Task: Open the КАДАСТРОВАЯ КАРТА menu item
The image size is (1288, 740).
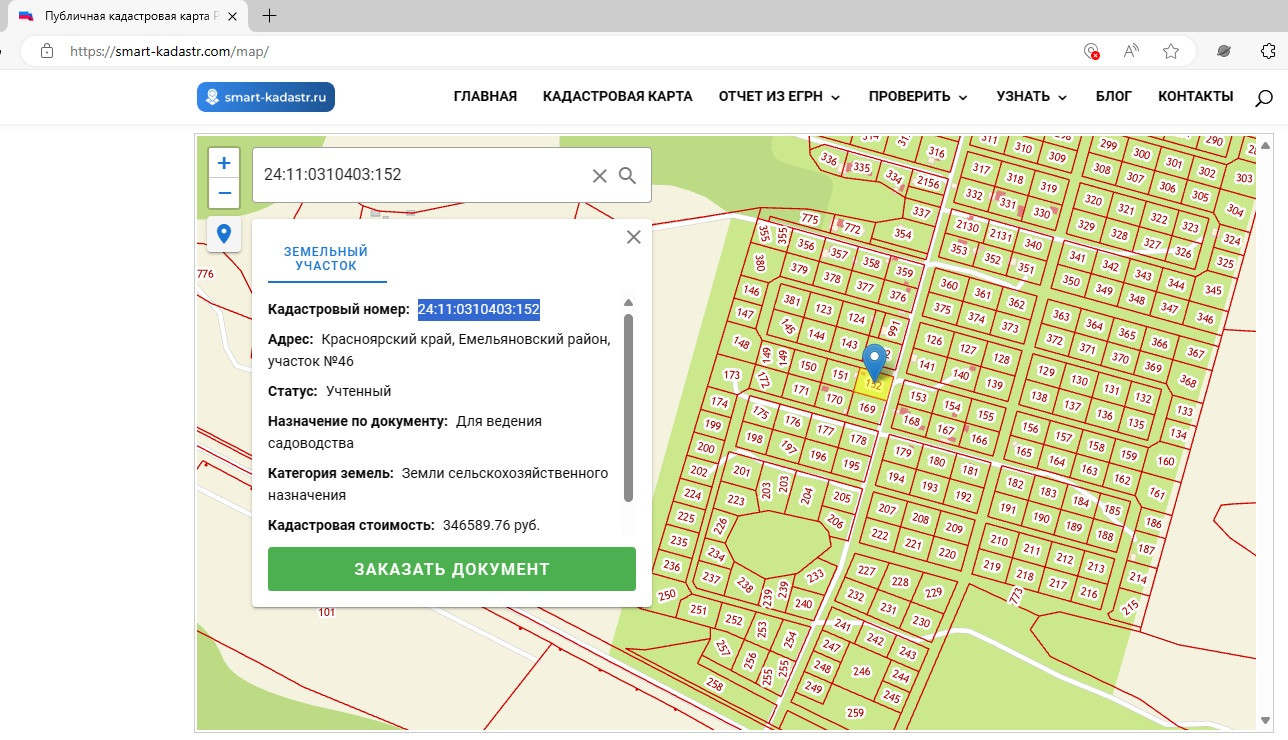Action: click(617, 97)
